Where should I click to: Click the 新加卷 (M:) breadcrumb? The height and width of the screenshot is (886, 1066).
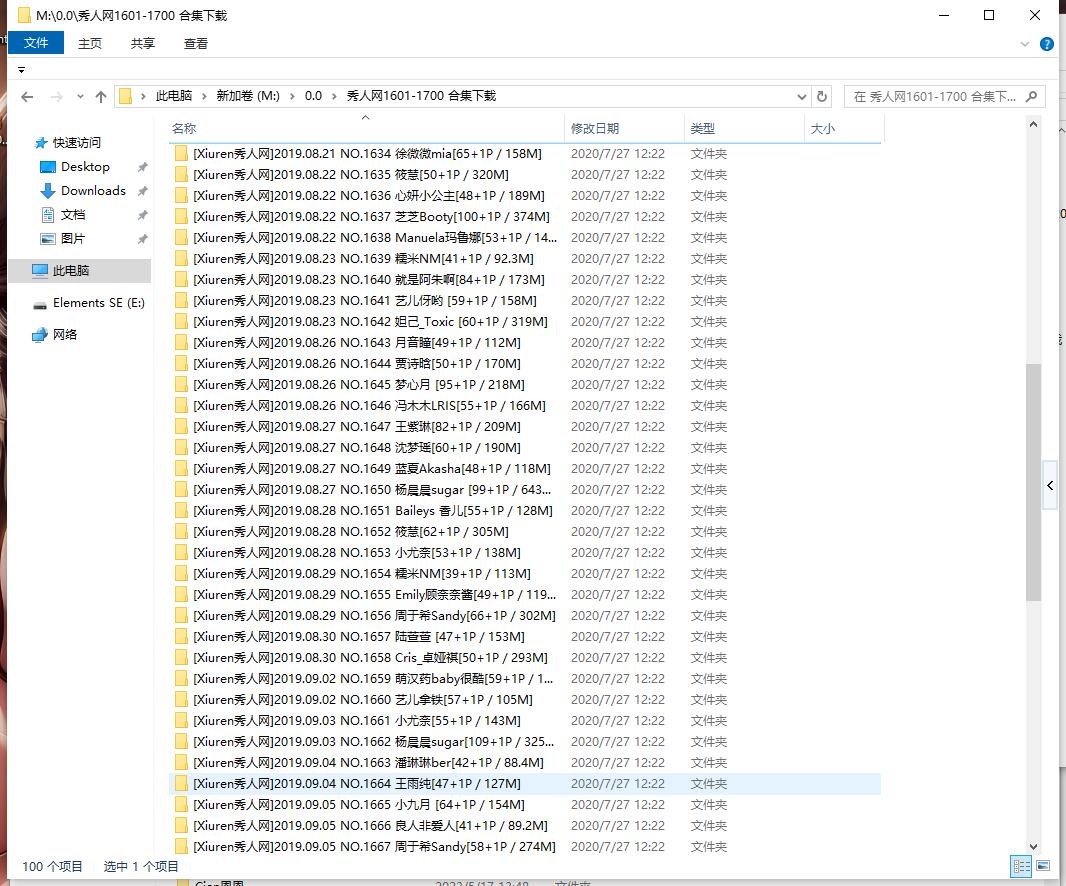point(248,96)
